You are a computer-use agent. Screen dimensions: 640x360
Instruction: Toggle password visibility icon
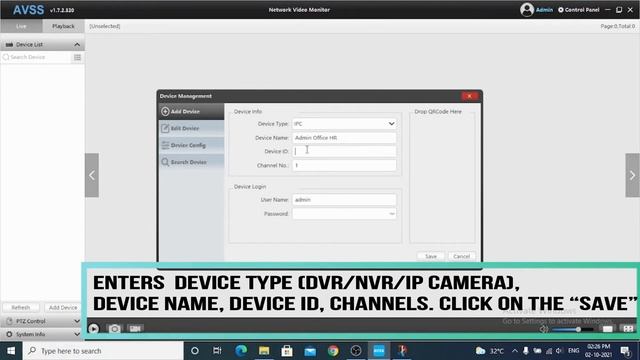point(391,213)
